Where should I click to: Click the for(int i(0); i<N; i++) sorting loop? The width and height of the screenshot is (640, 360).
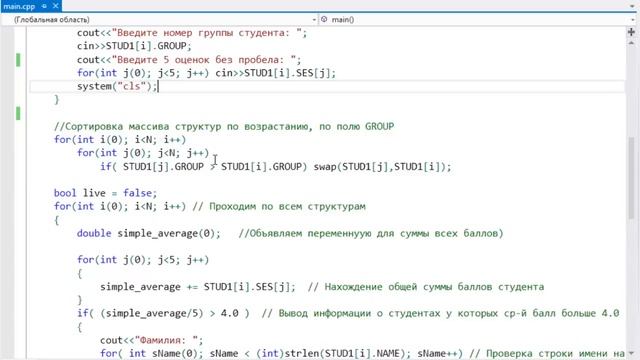click(x=120, y=140)
